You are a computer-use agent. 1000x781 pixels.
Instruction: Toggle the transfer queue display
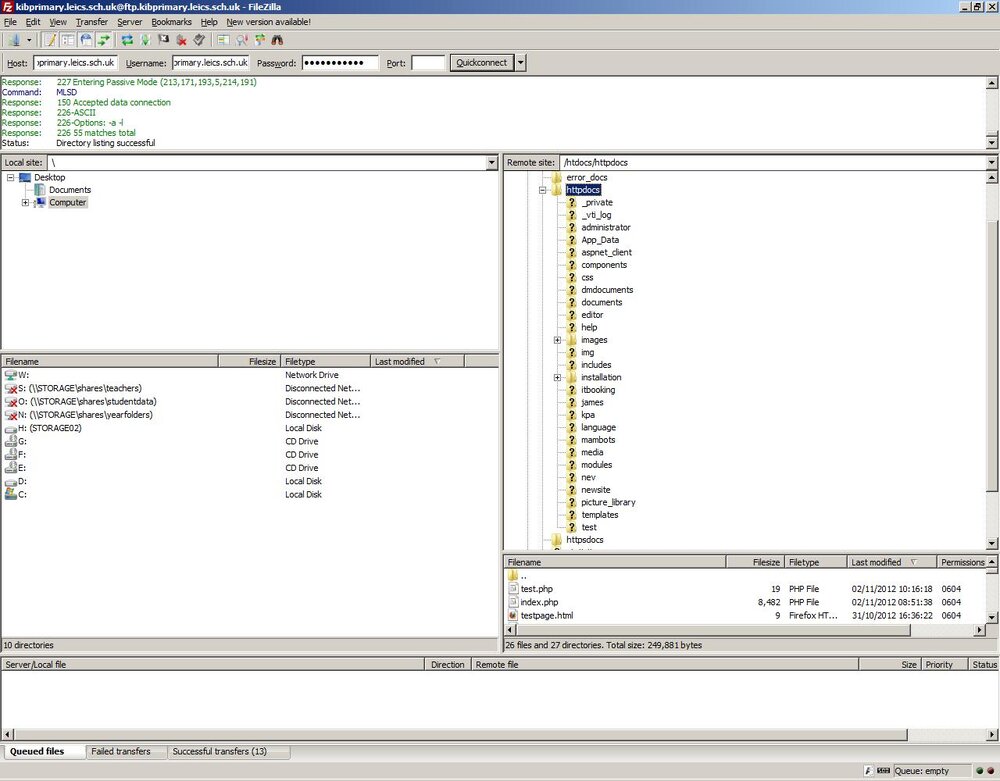(x=103, y=40)
